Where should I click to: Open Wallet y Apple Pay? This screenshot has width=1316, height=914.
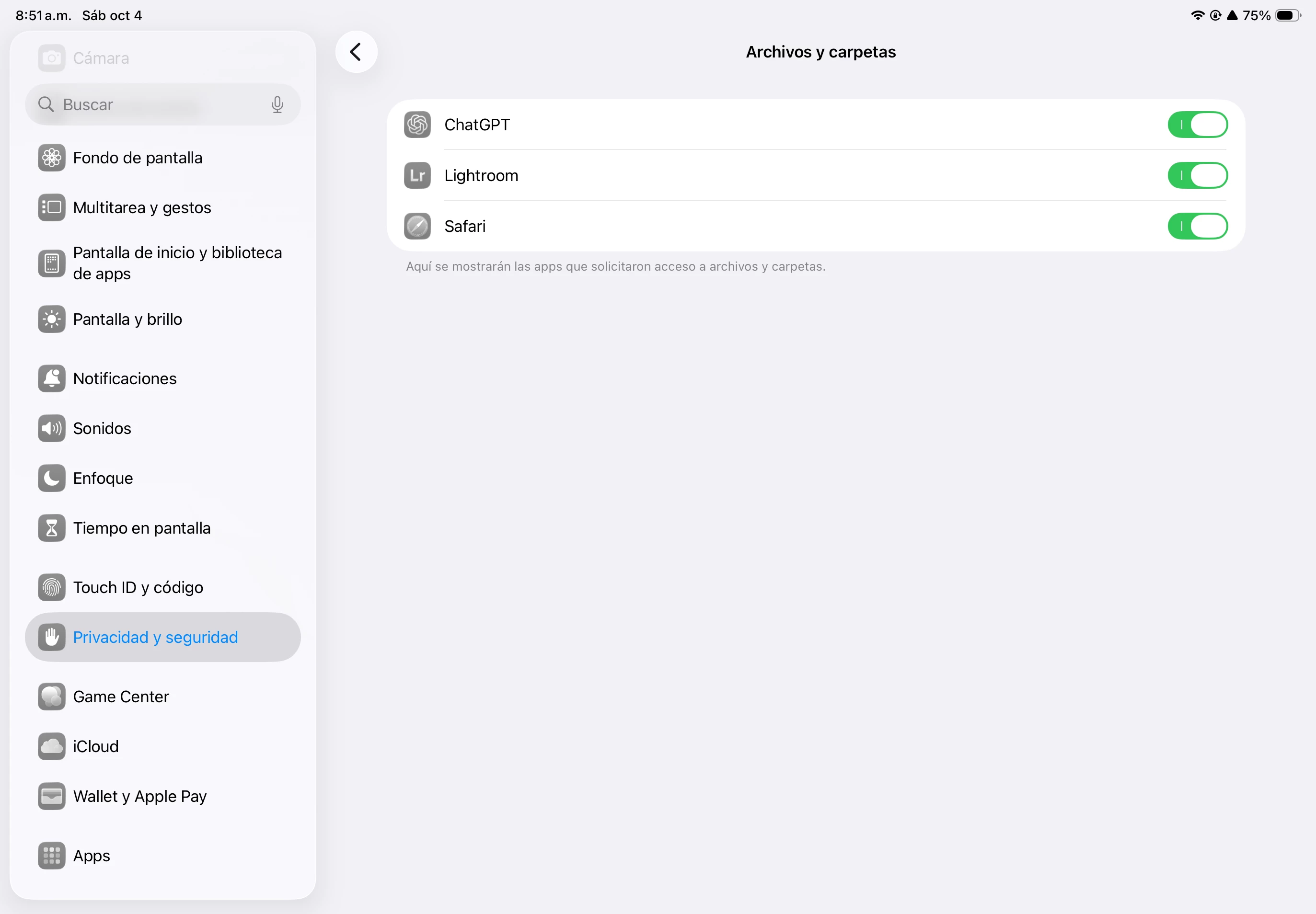click(140, 797)
